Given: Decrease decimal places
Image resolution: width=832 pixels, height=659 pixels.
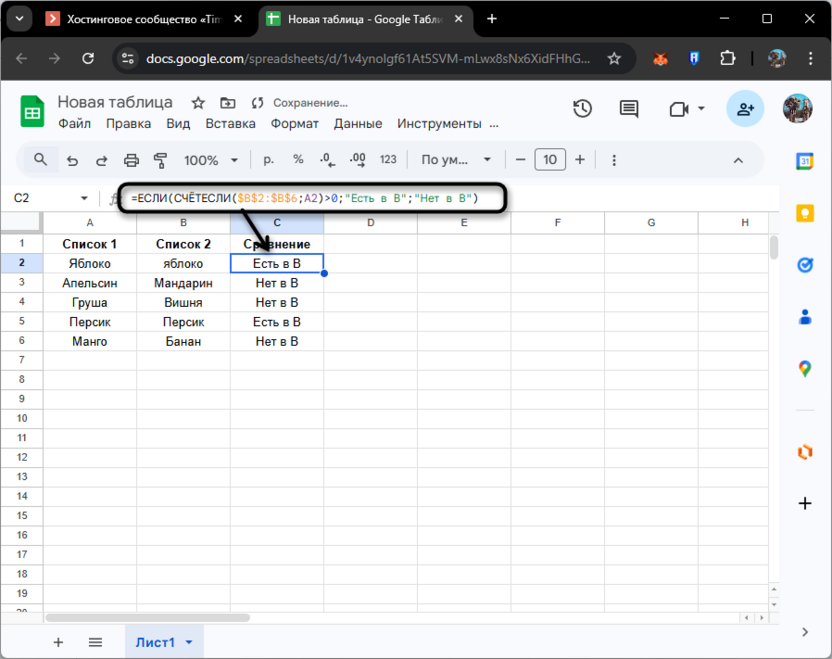Looking at the screenshot, I should pyautogui.click(x=327, y=160).
